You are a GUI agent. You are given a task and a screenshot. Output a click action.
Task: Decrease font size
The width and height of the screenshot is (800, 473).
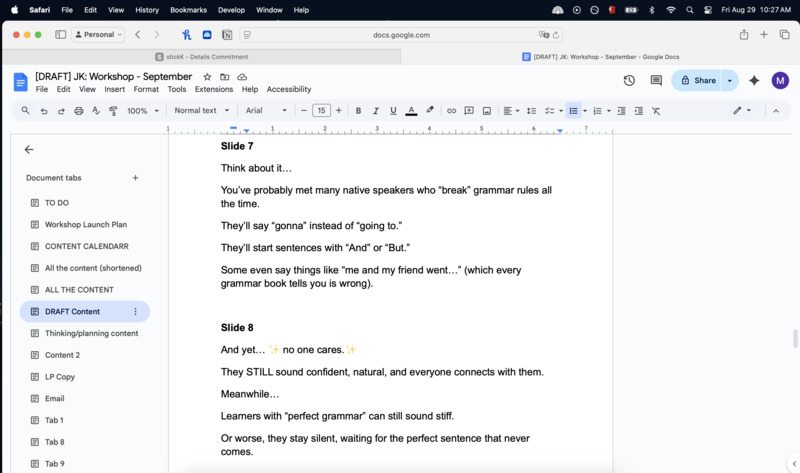(x=304, y=111)
